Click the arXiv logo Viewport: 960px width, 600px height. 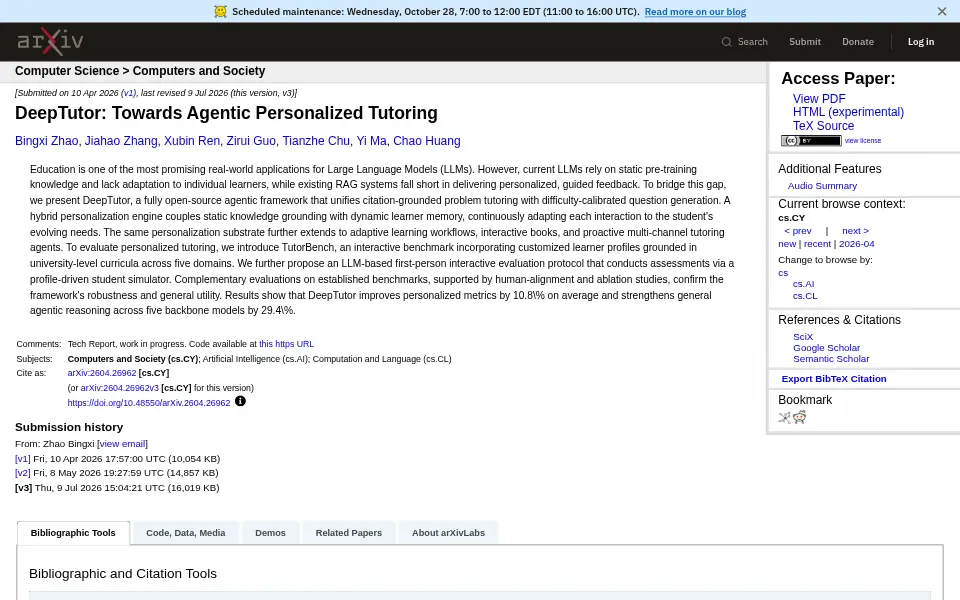(x=50, y=42)
